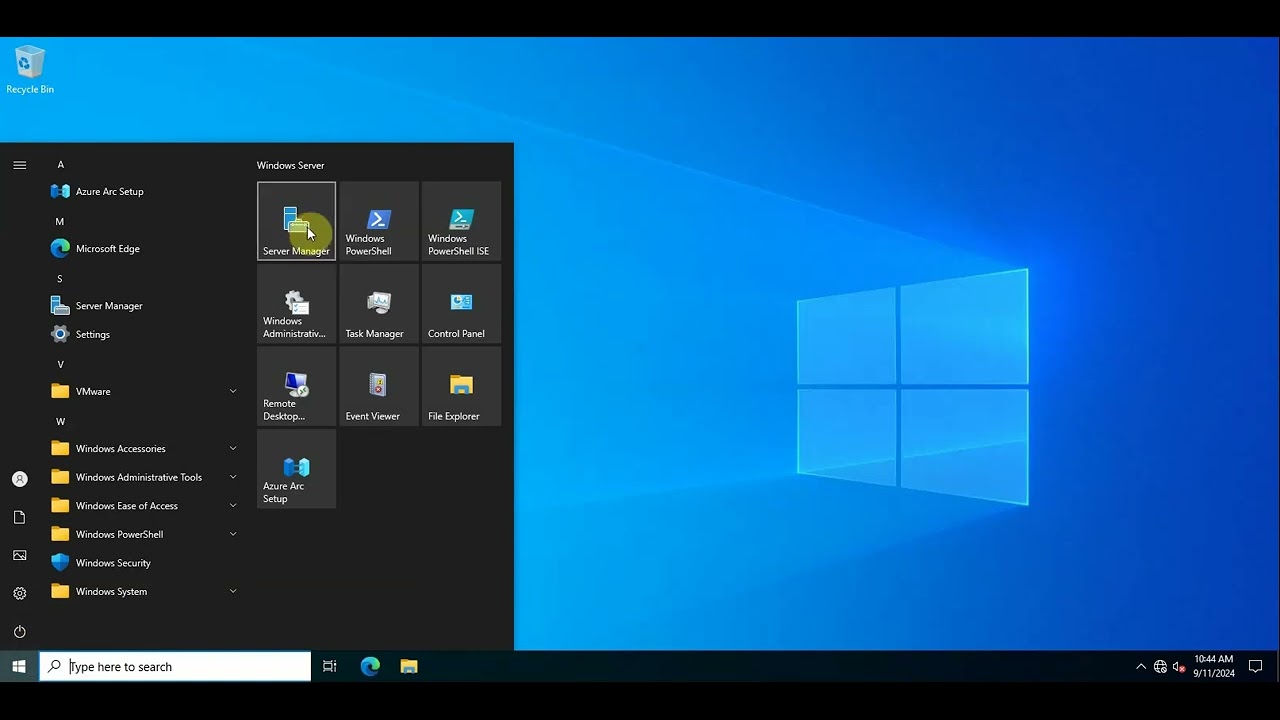Click the hamburger menu expand icon
The width and height of the screenshot is (1280, 720).
tap(20, 165)
